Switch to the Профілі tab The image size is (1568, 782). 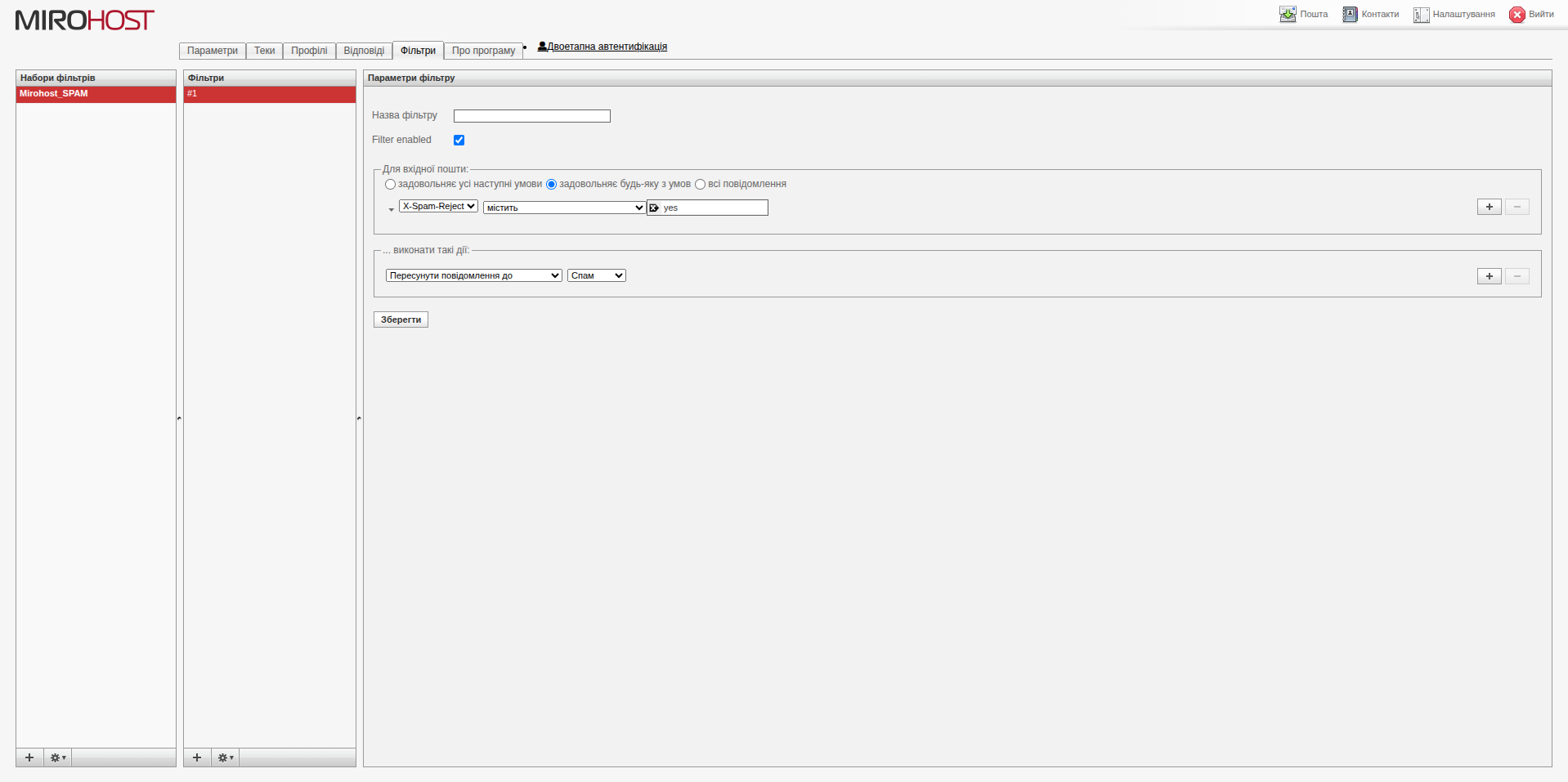coord(309,51)
